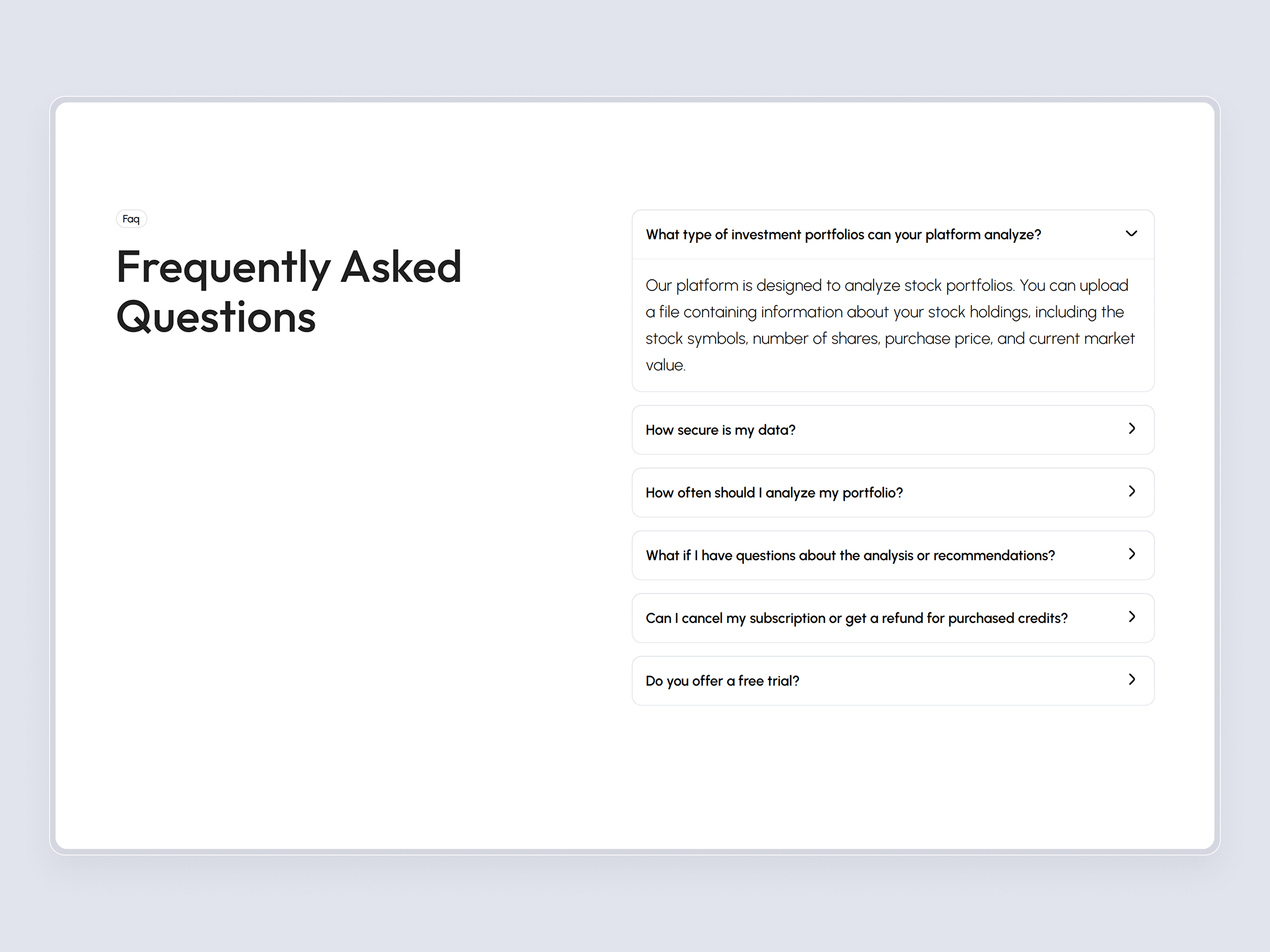Click 'How secure is my data?' text
The image size is (1270, 952).
tap(720, 430)
